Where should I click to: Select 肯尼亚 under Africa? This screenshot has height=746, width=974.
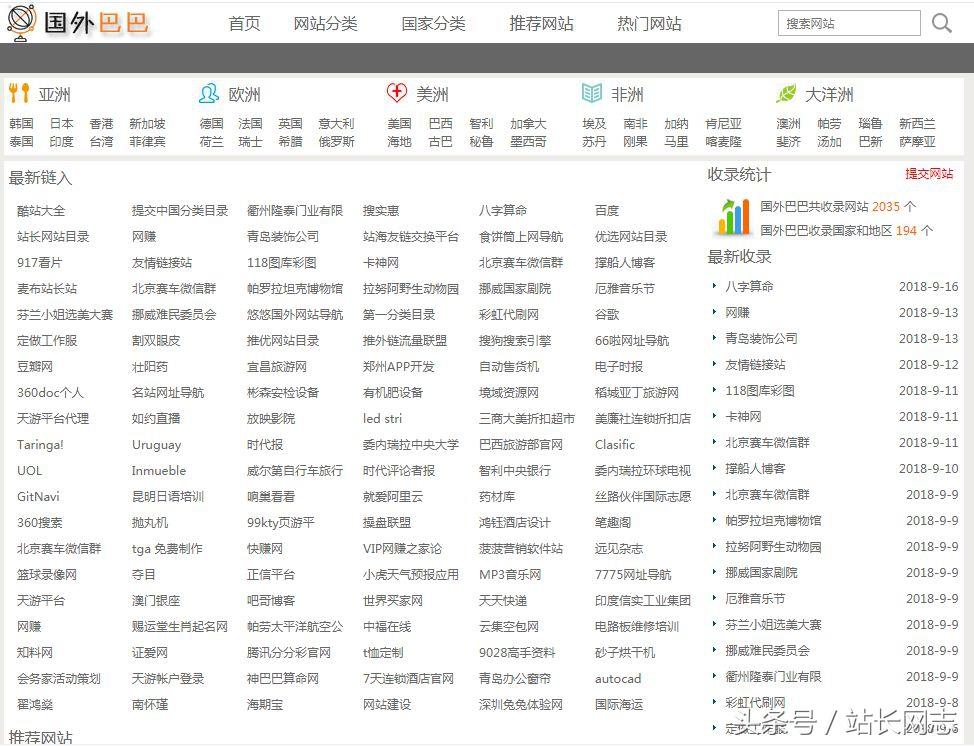point(723,124)
